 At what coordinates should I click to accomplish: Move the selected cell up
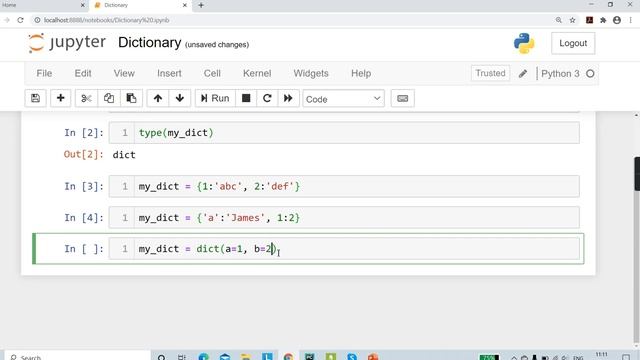pos(158,98)
